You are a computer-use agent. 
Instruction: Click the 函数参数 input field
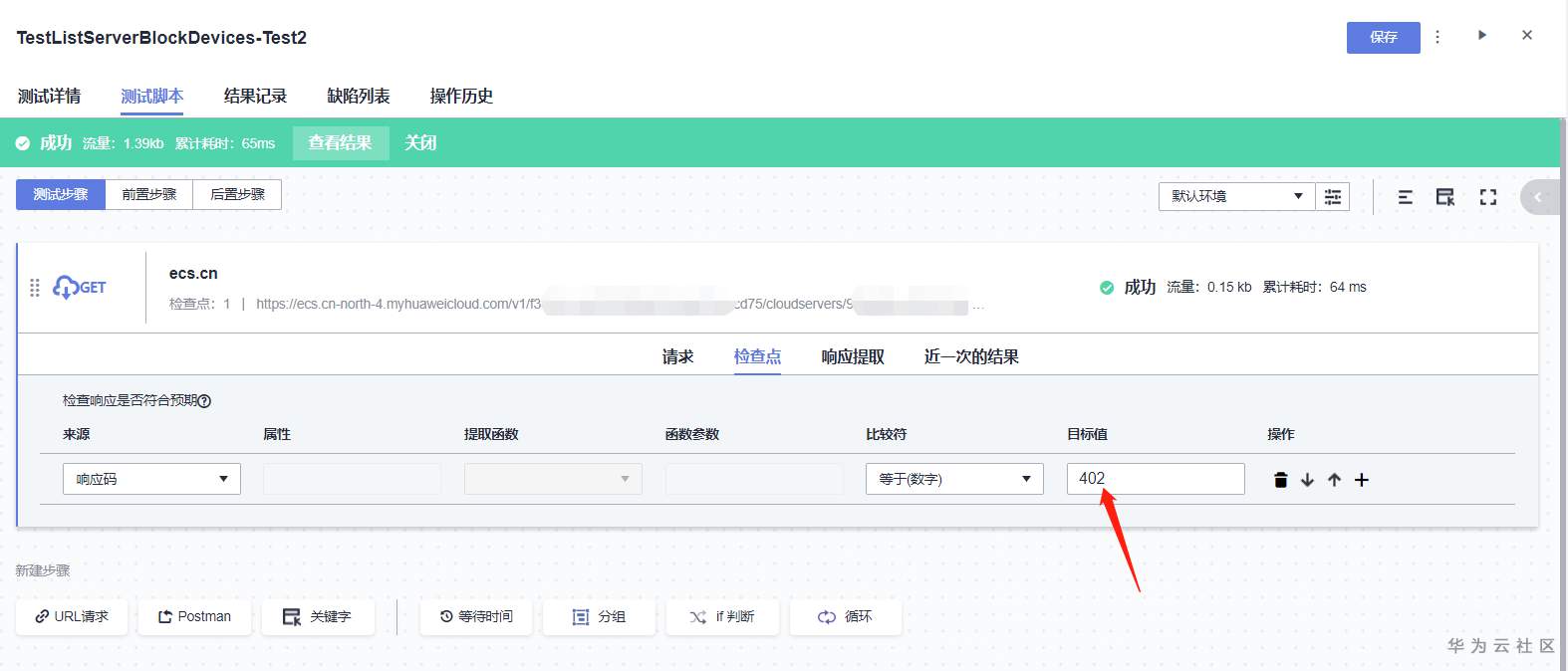click(754, 479)
